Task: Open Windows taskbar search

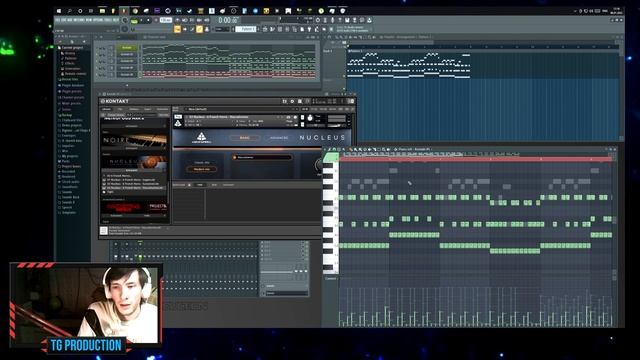Action: [69, 11]
